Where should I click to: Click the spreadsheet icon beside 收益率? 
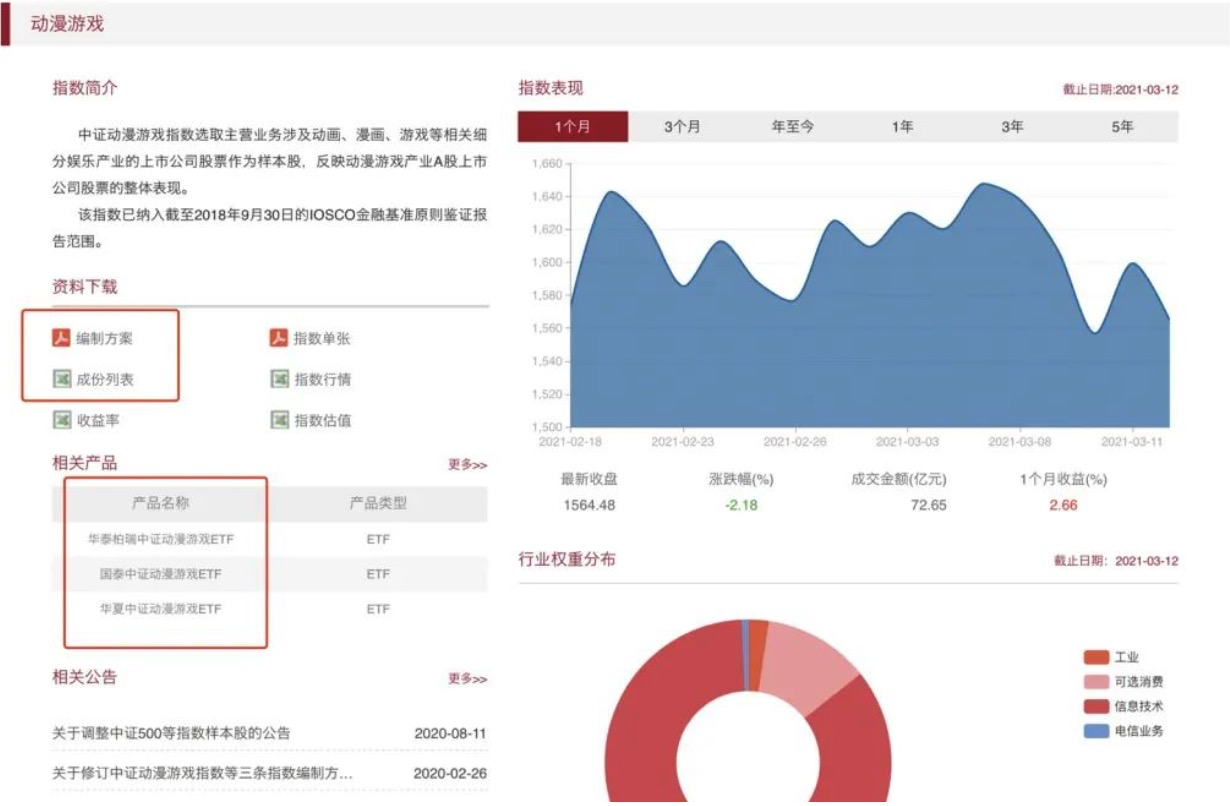[61, 420]
